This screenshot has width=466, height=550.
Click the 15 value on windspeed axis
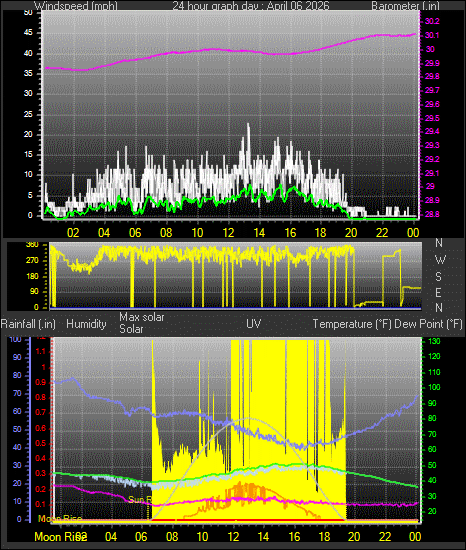[x=28, y=154]
